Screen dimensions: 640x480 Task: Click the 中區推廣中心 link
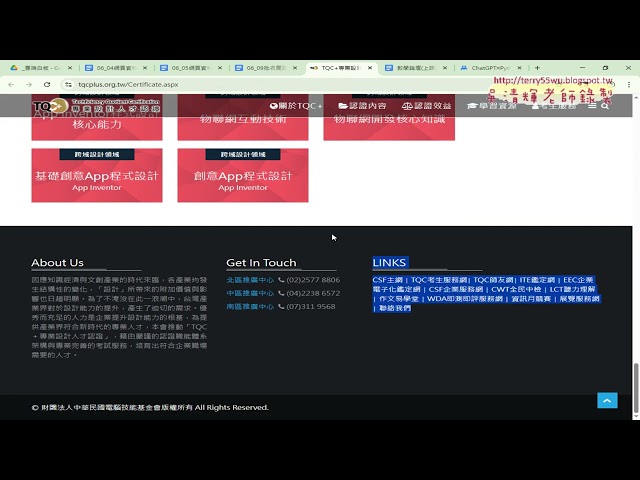[250, 293]
